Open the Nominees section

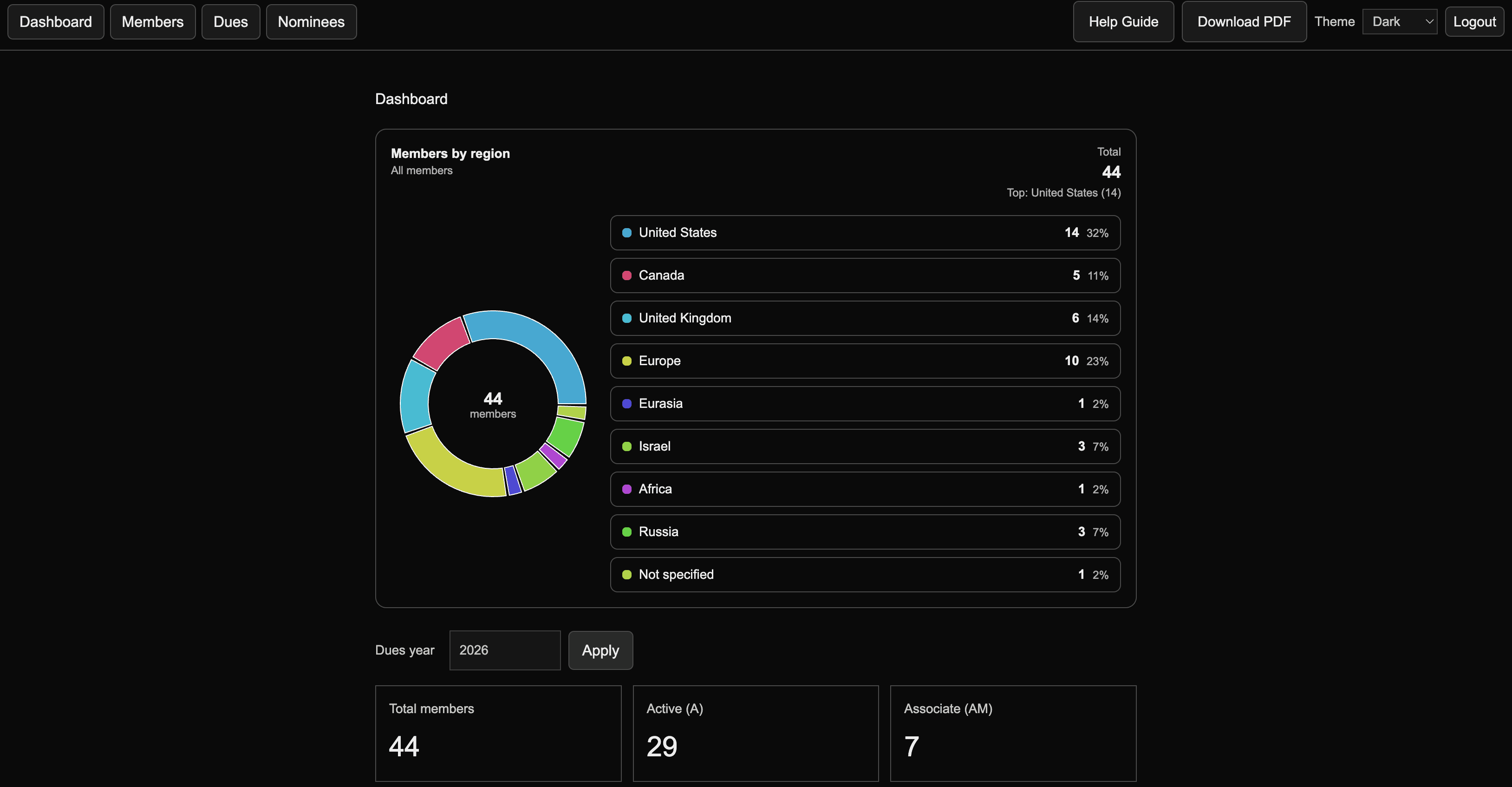[x=311, y=22]
